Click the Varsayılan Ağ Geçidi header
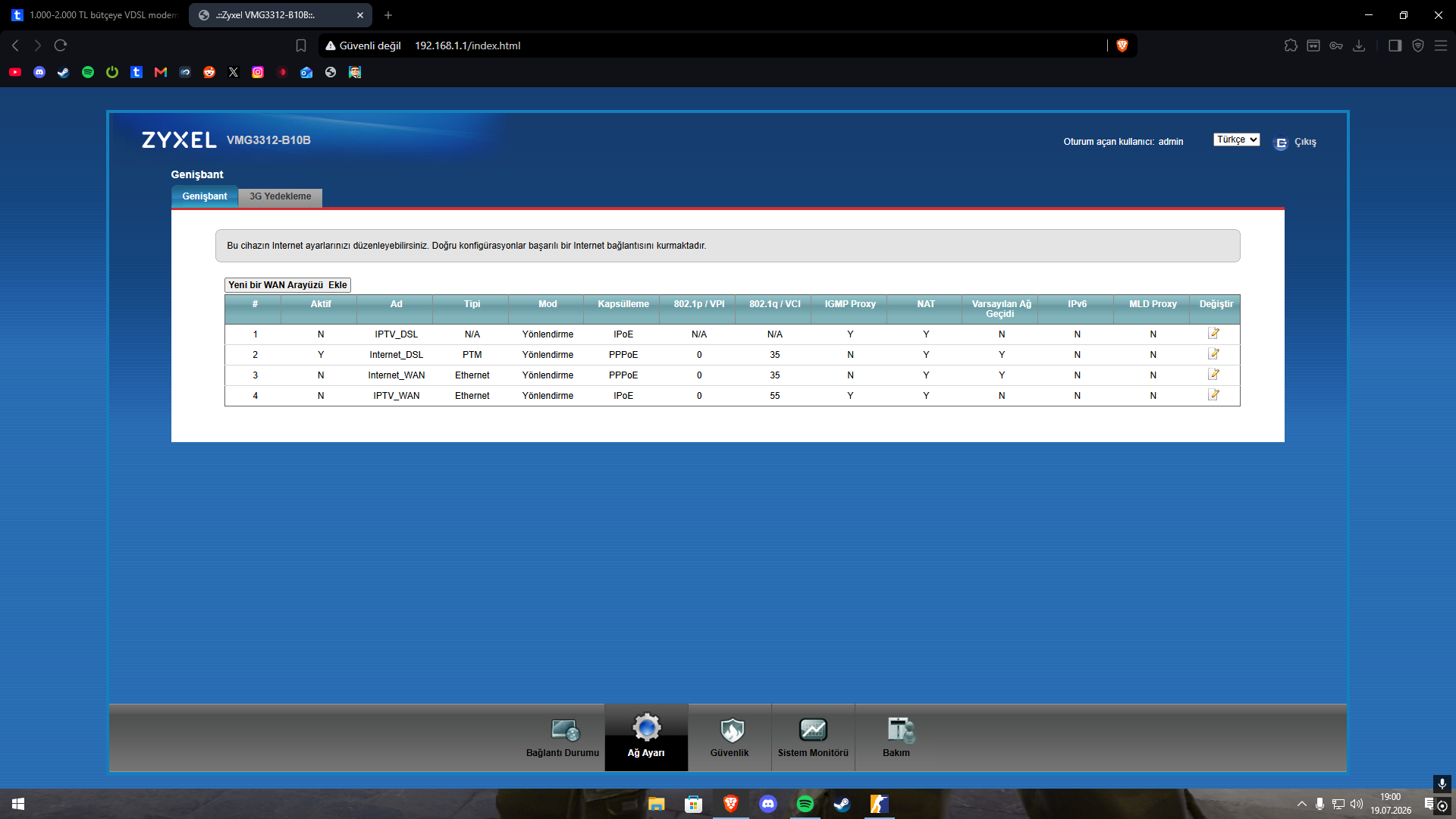Viewport: 1456px width, 819px height. [1001, 309]
